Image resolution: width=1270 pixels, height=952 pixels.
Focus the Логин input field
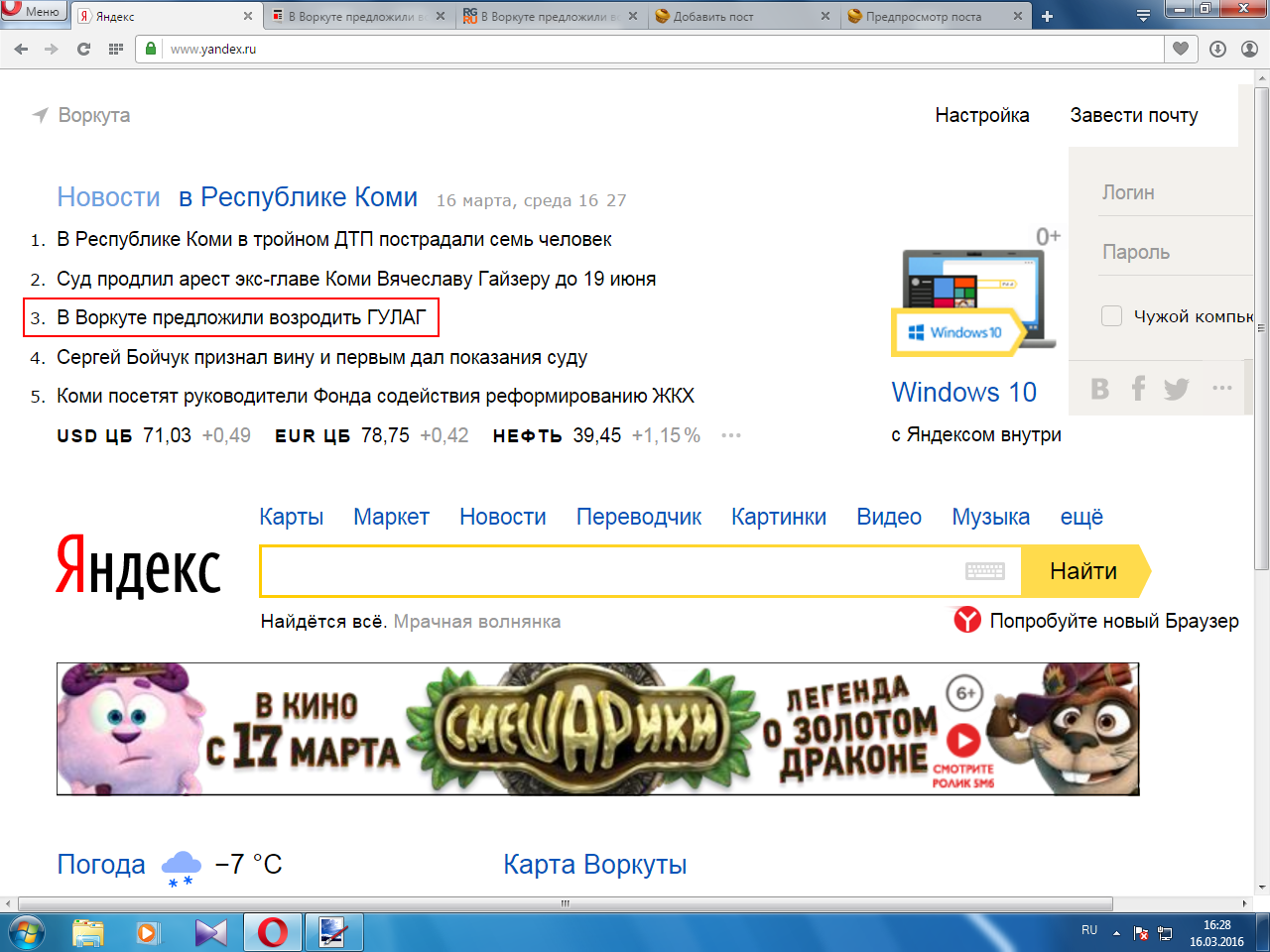tap(1178, 192)
